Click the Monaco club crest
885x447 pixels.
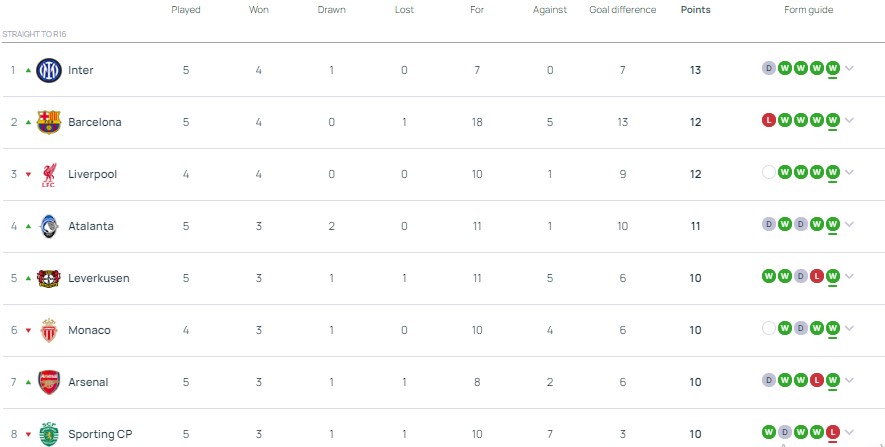48,330
